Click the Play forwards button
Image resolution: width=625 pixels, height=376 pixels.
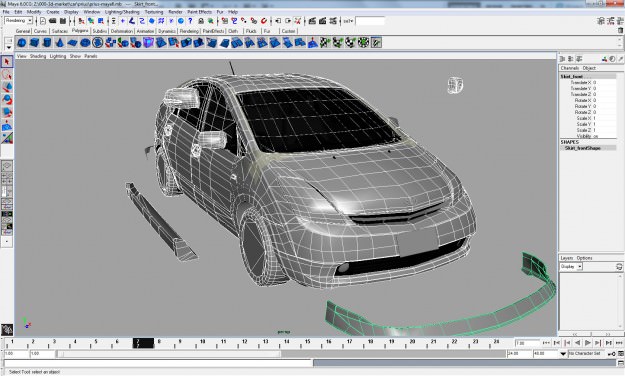[588, 343]
